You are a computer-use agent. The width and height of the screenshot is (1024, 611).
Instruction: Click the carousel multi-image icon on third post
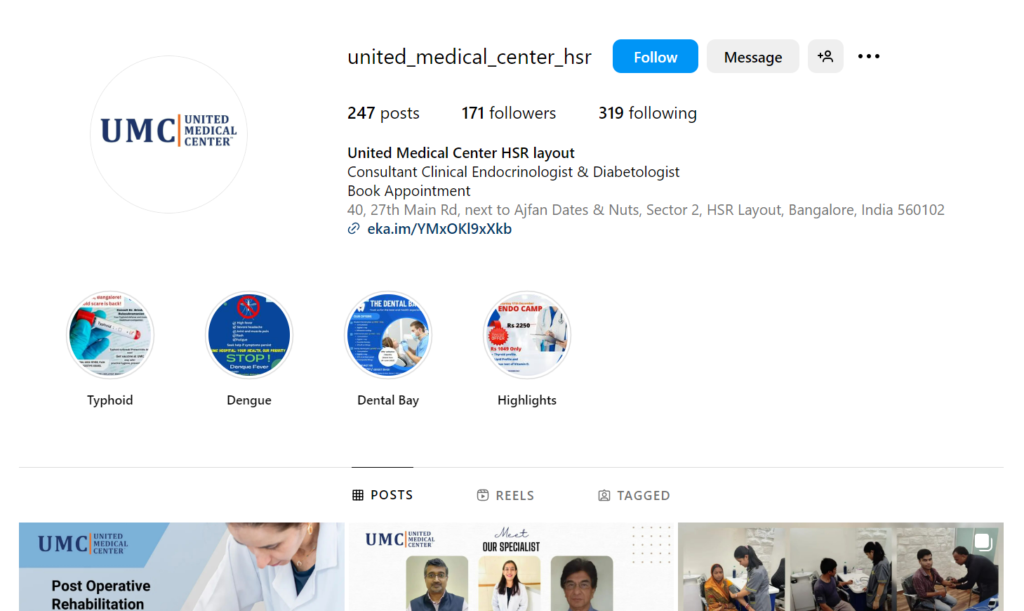tap(982, 542)
